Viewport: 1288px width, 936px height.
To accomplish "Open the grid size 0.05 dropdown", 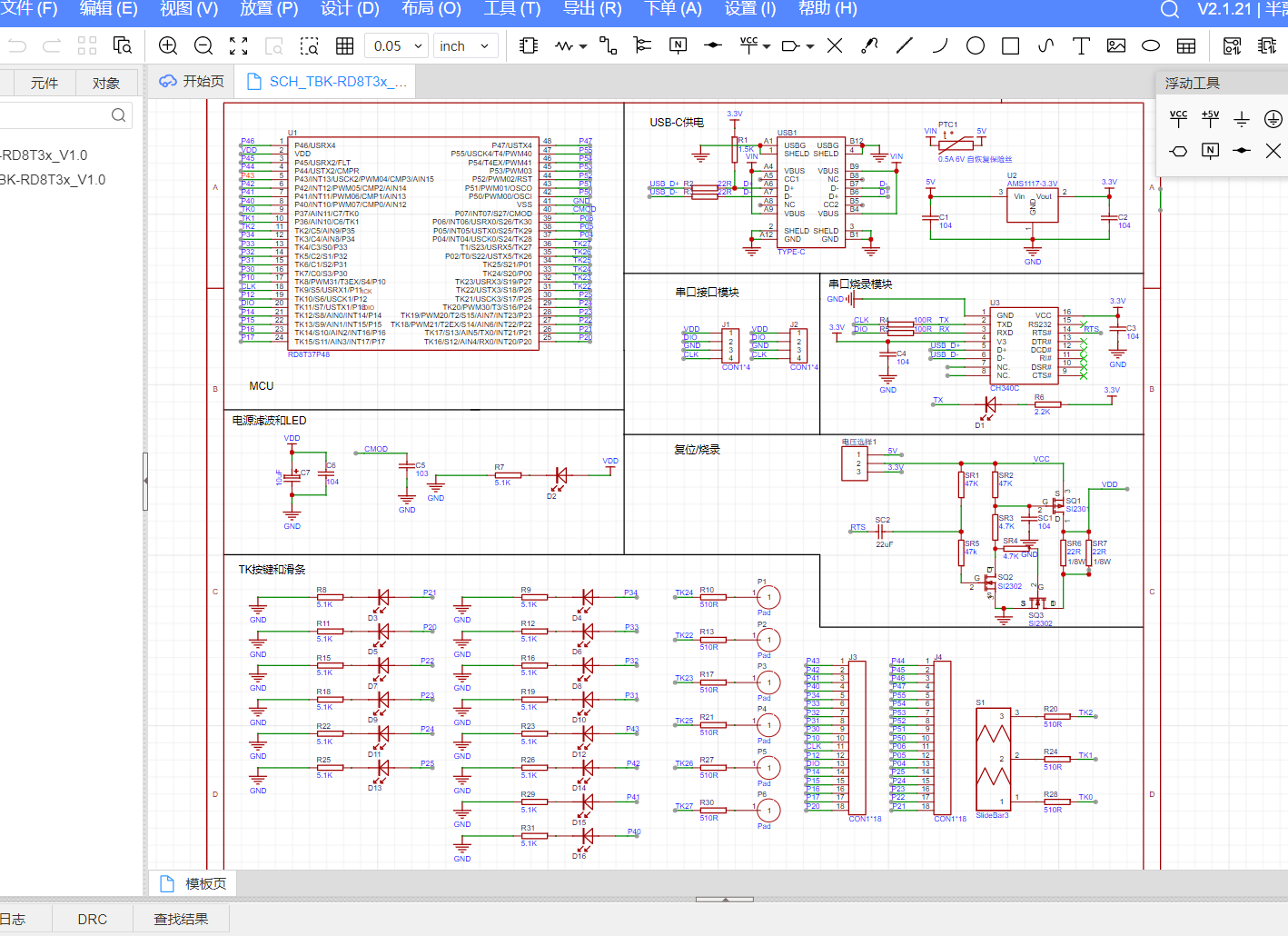I will point(397,45).
